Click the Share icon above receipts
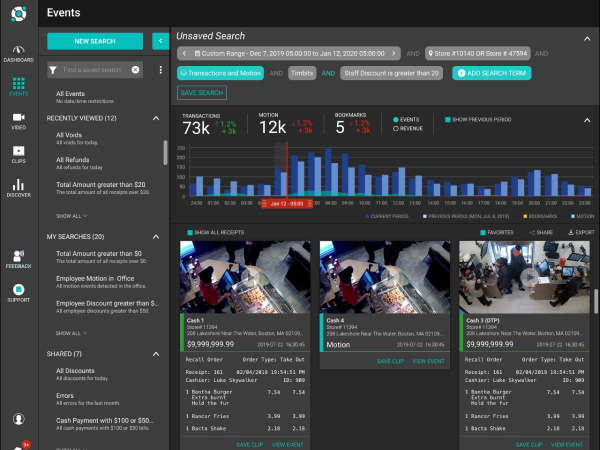The image size is (600, 450). click(532, 232)
